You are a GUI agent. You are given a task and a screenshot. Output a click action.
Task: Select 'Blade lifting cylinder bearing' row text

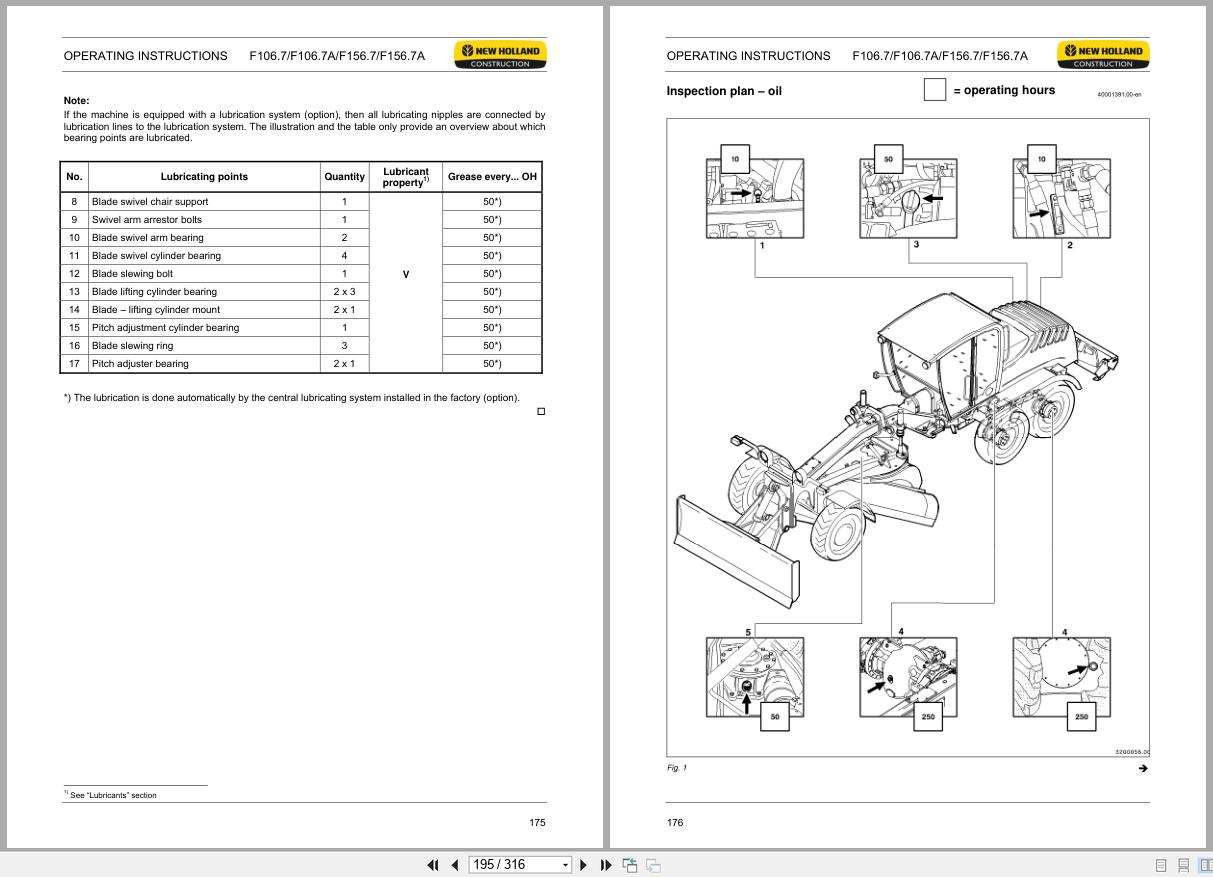[154, 291]
